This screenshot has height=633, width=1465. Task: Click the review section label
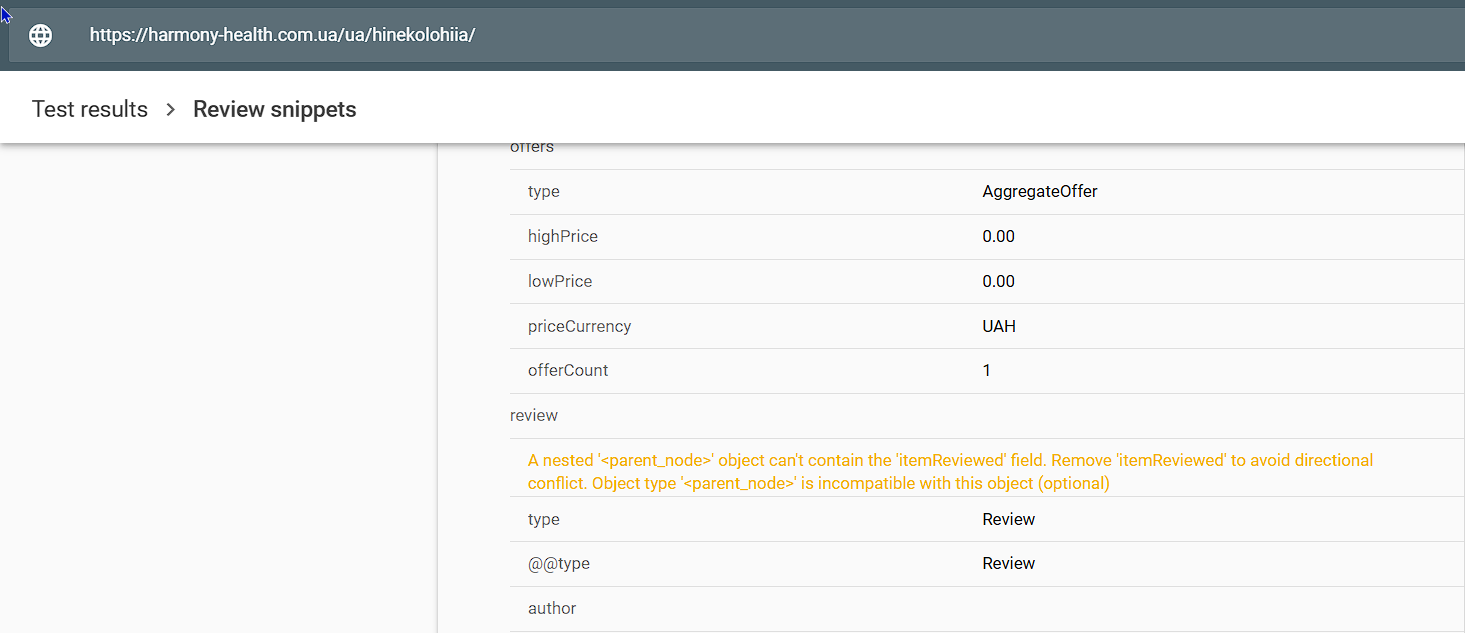coord(534,415)
